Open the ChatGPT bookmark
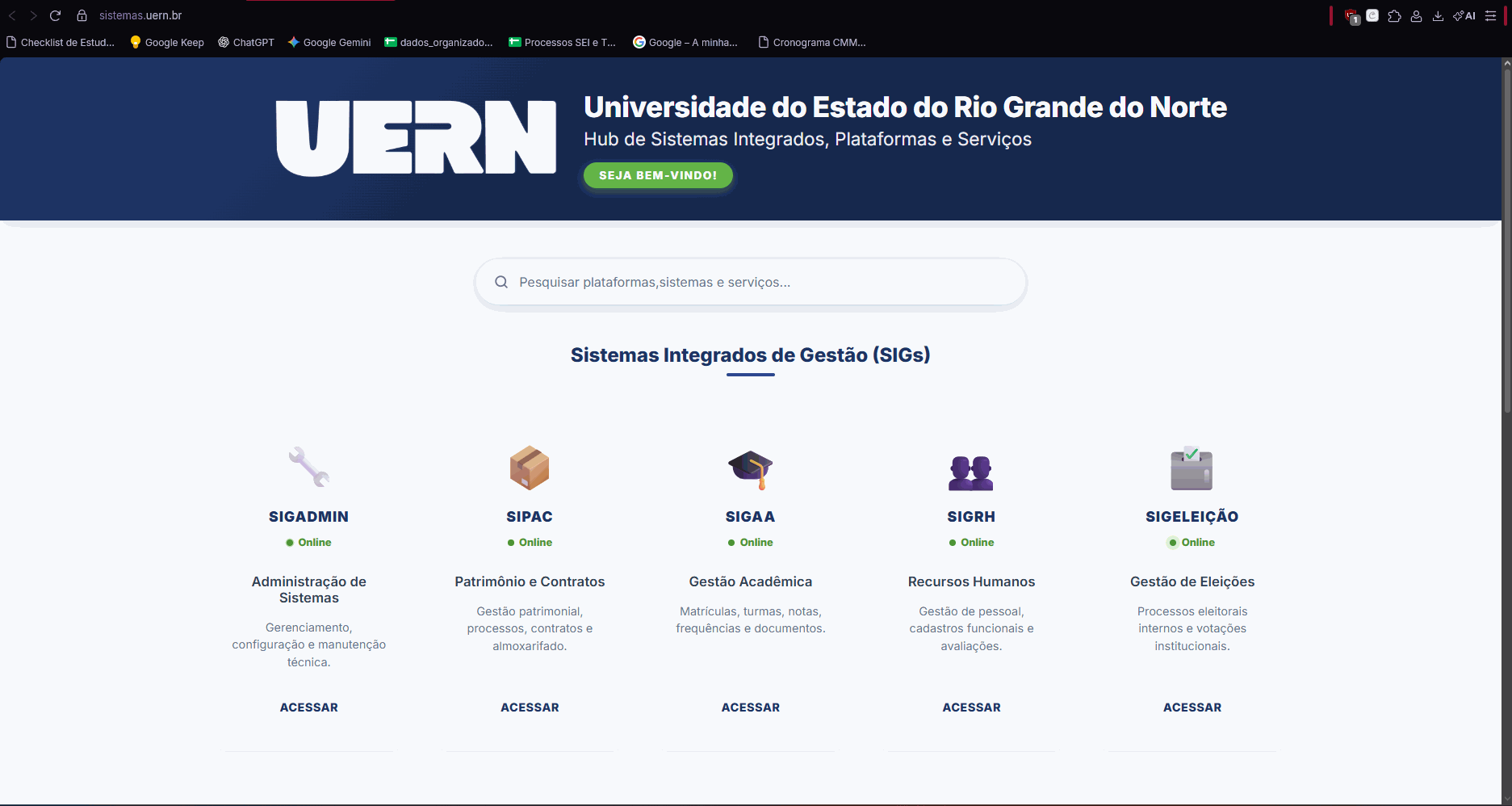Screen dimensions: 1512x806 coord(246,42)
